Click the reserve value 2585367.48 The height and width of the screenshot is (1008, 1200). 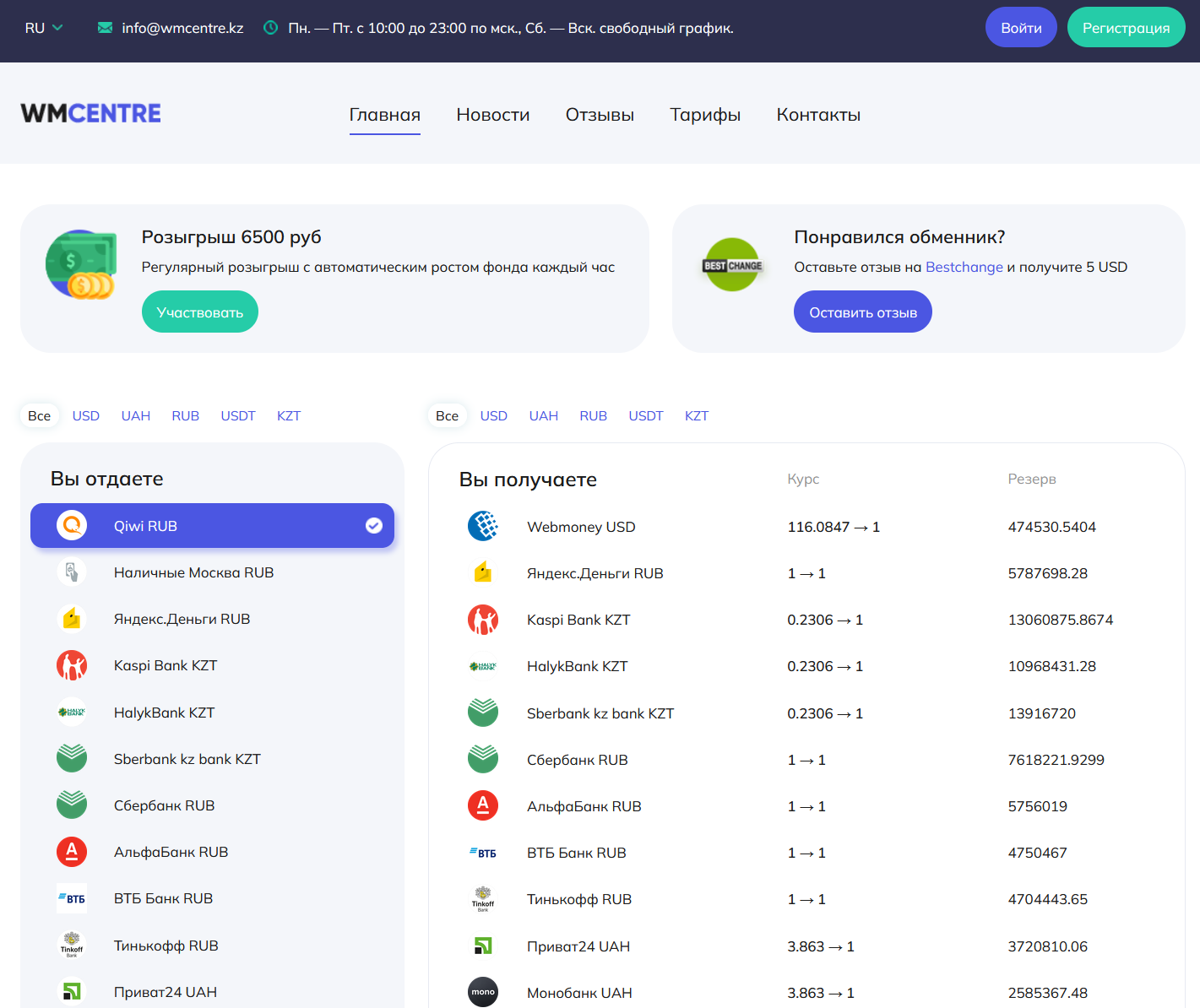(x=1048, y=993)
